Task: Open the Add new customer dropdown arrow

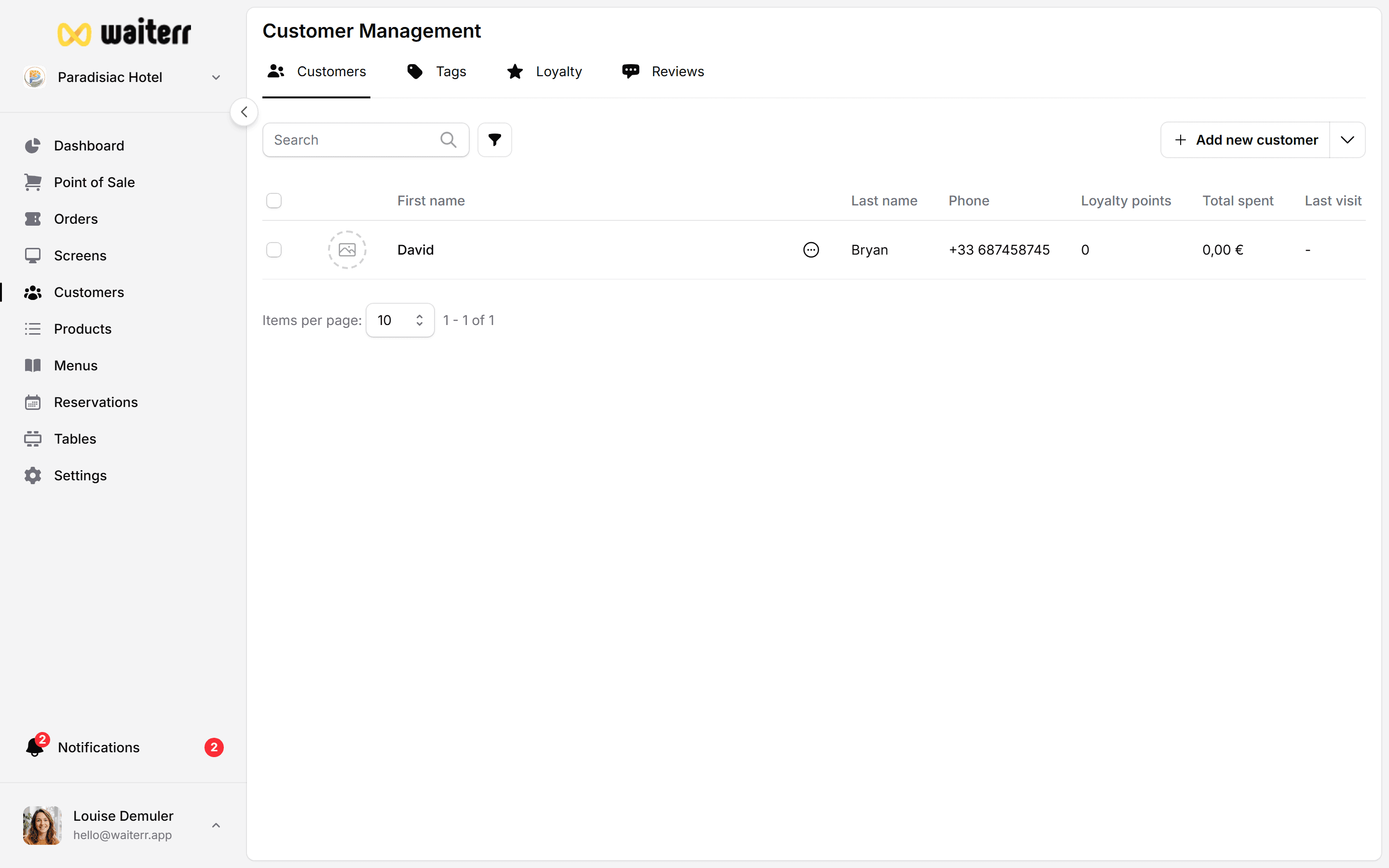Action: [1348, 139]
